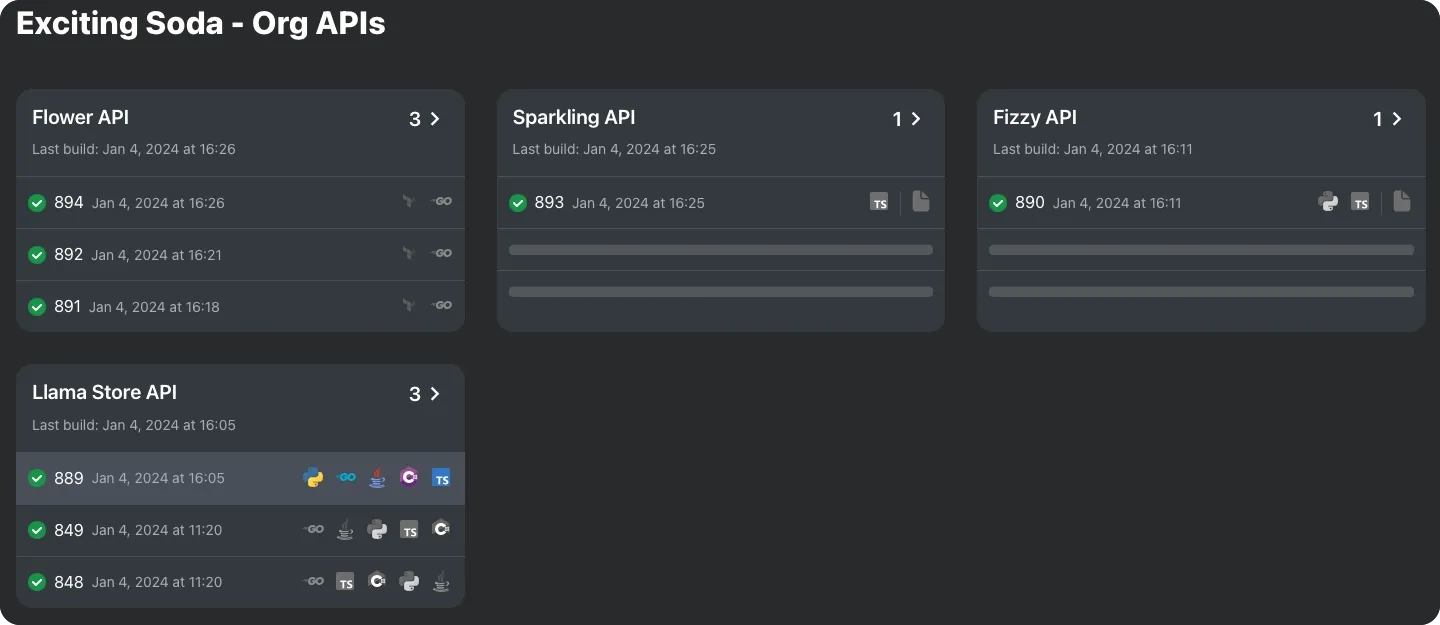Viewport: 1440px width, 625px height.
Task: Click the Go language icon on build 889
Action: pos(345,478)
